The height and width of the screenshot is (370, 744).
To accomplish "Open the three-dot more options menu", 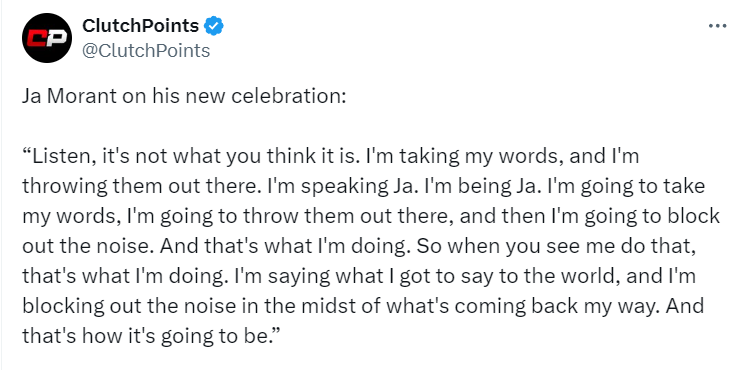I will coord(717,26).
